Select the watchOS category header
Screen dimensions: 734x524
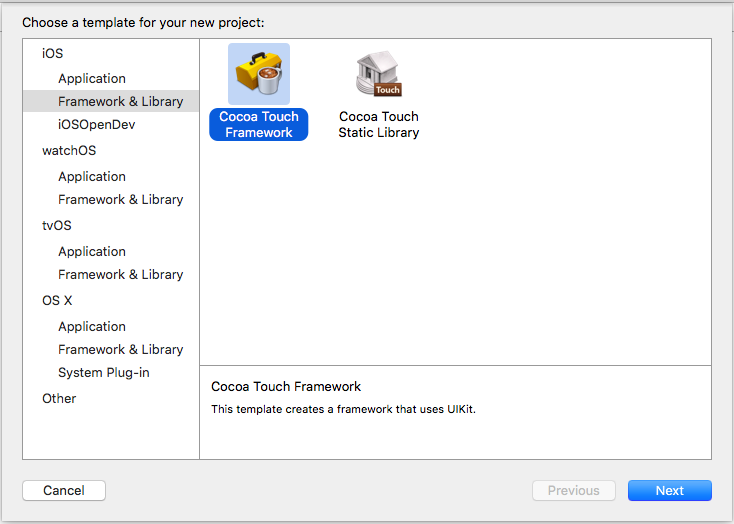click(69, 151)
